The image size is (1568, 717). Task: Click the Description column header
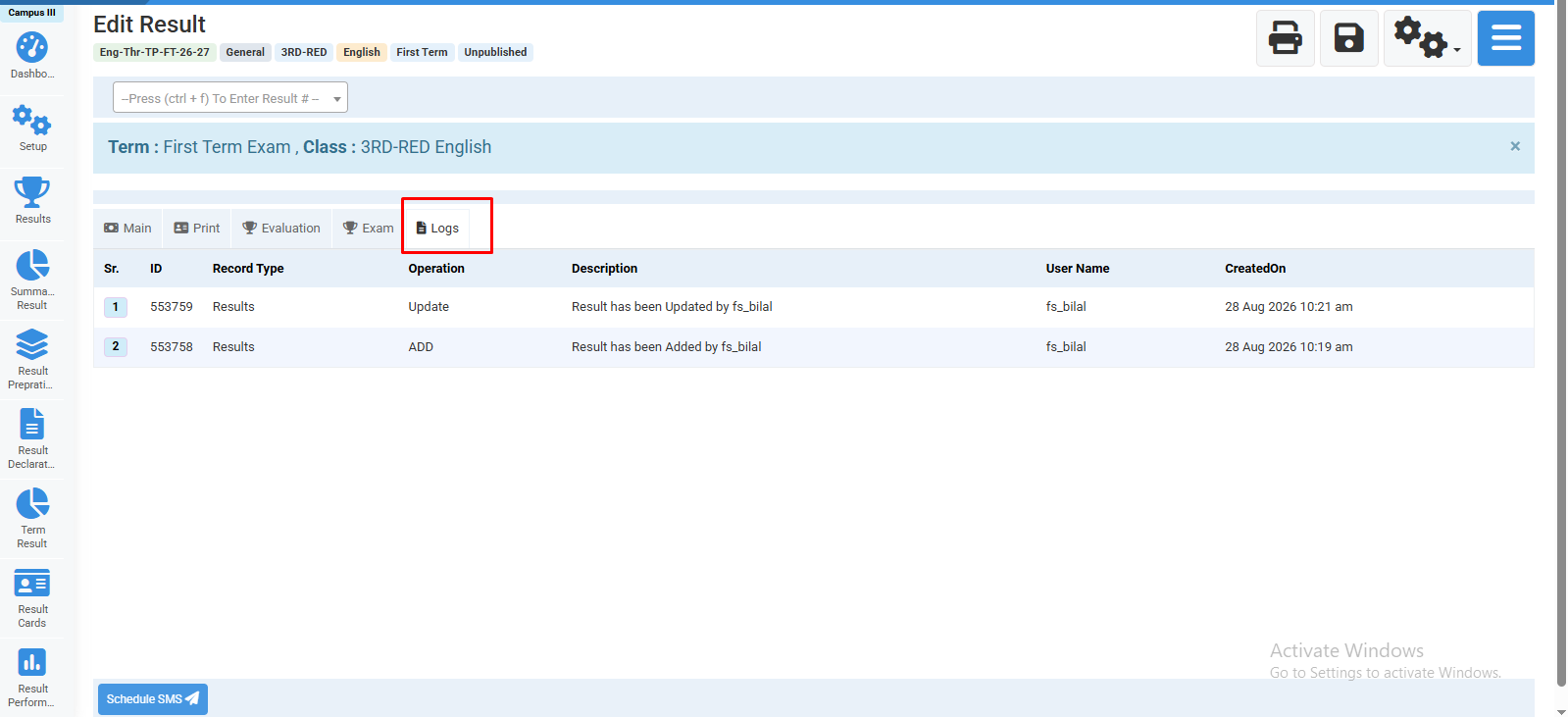604,269
